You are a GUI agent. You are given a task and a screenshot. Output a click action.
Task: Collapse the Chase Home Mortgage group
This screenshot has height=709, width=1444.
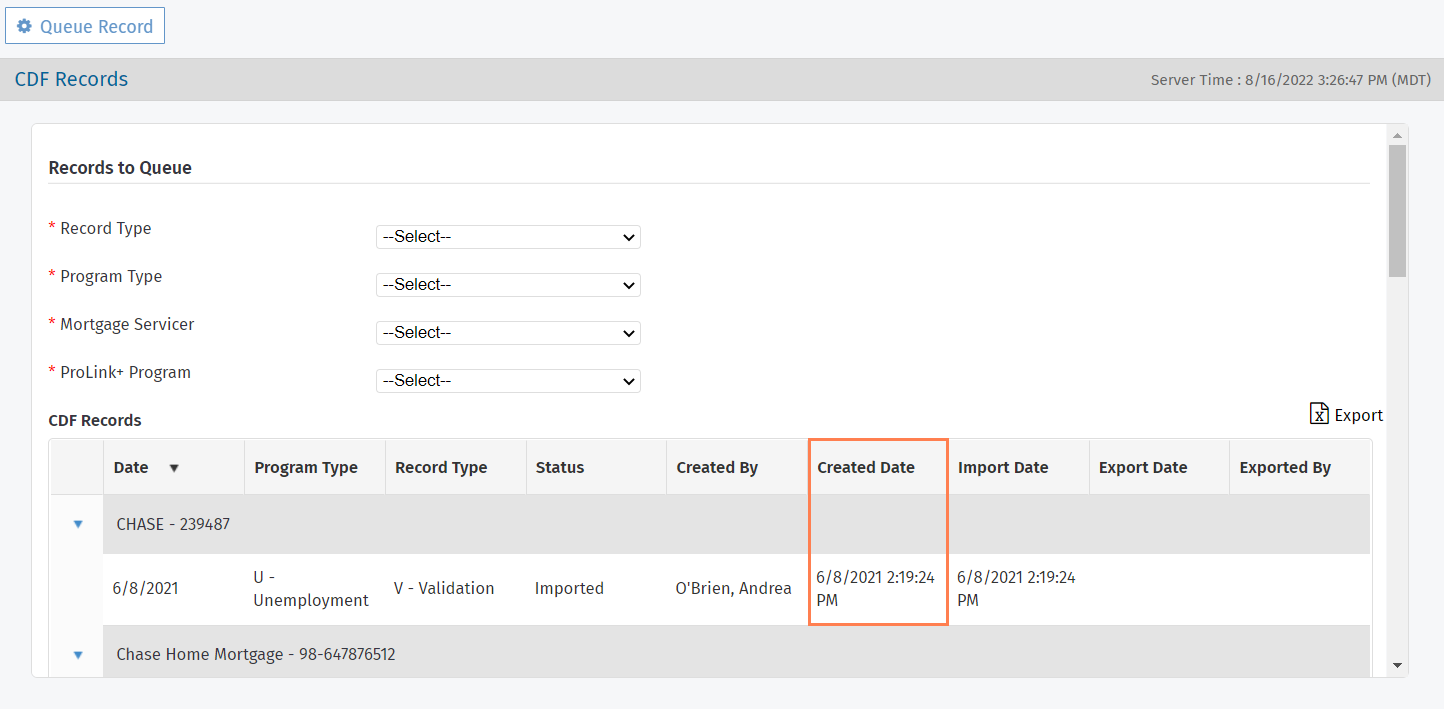(x=78, y=655)
